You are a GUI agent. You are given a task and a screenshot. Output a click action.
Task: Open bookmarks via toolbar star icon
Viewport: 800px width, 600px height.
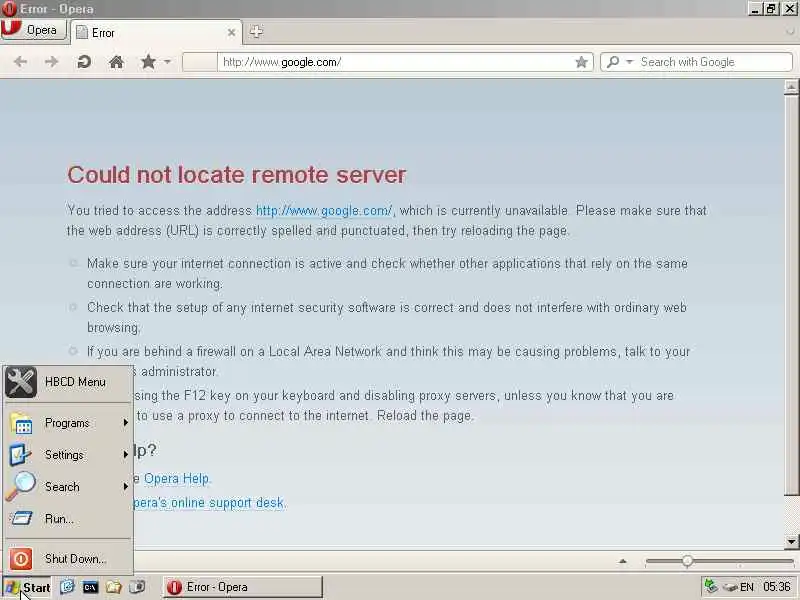[x=148, y=62]
